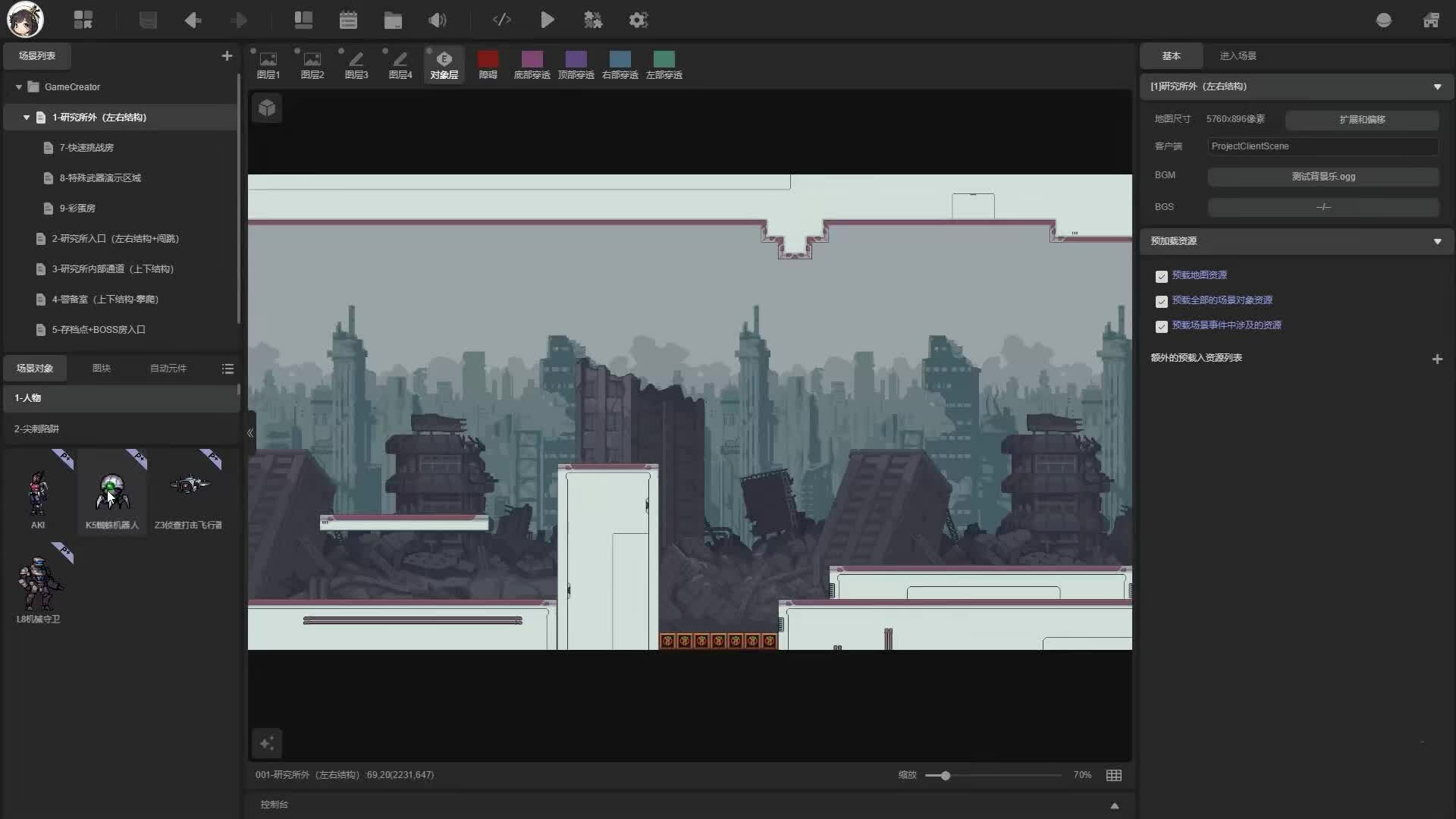The width and height of the screenshot is (1456, 819).
Task: Uncheck 预载全部的场景对象资源 checkbox
Action: coord(1161,302)
